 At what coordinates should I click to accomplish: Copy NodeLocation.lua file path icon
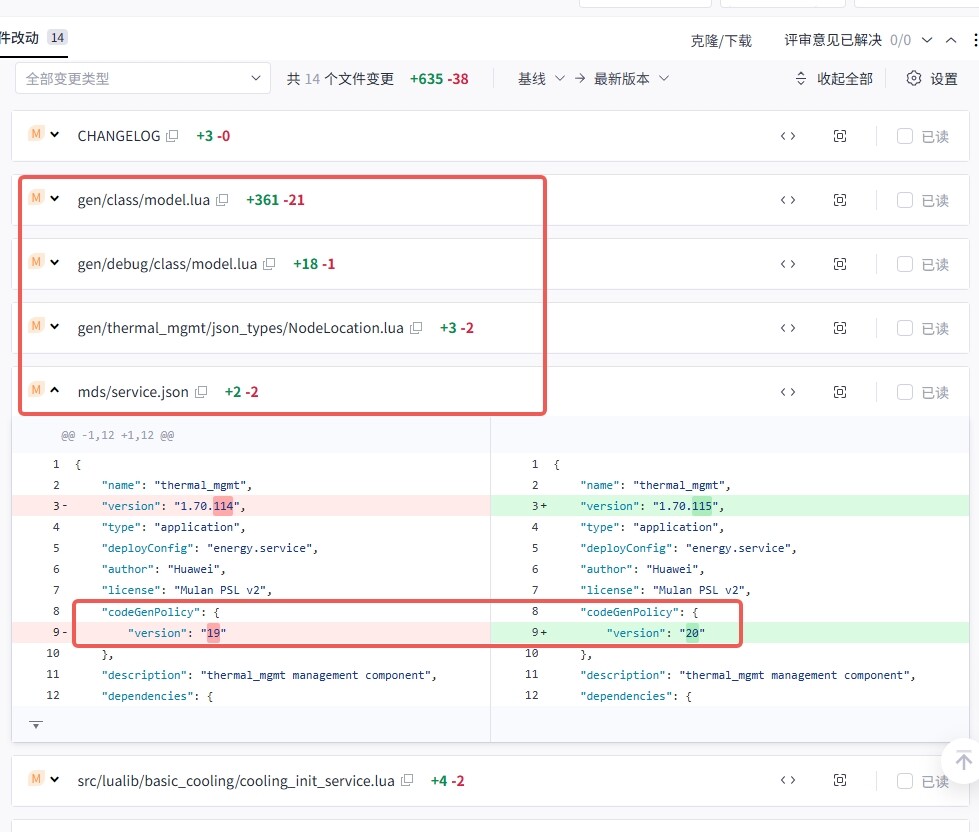pos(416,328)
